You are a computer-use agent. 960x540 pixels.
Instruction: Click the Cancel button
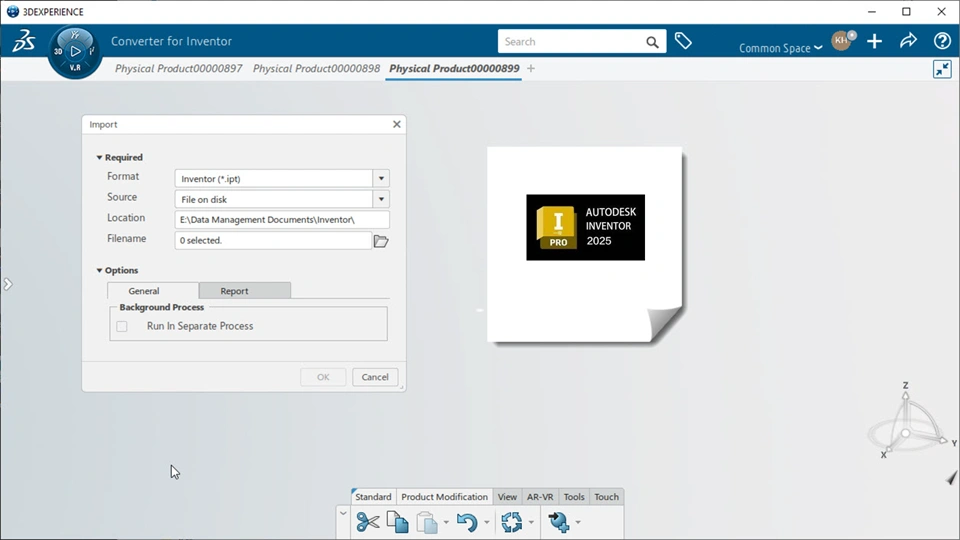pyautogui.click(x=375, y=377)
